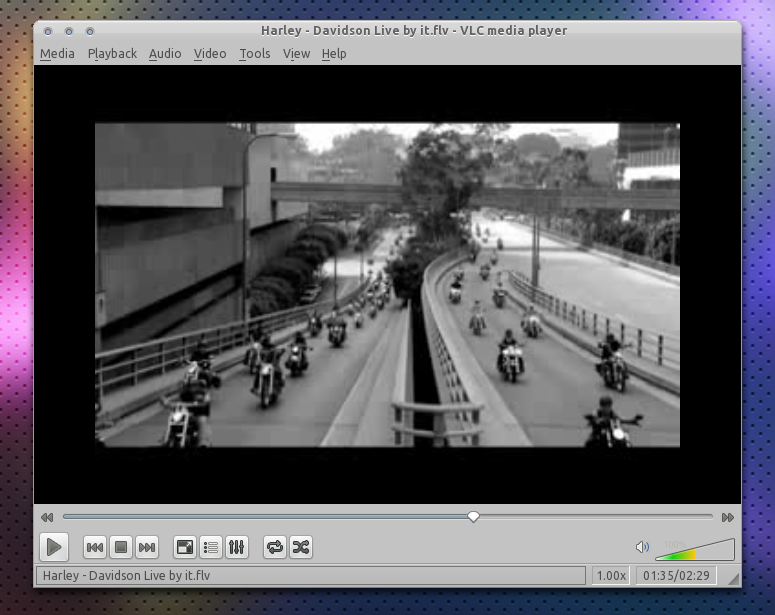Expand the Video menu
The width and height of the screenshot is (775, 615).
[x=210, y=54]
